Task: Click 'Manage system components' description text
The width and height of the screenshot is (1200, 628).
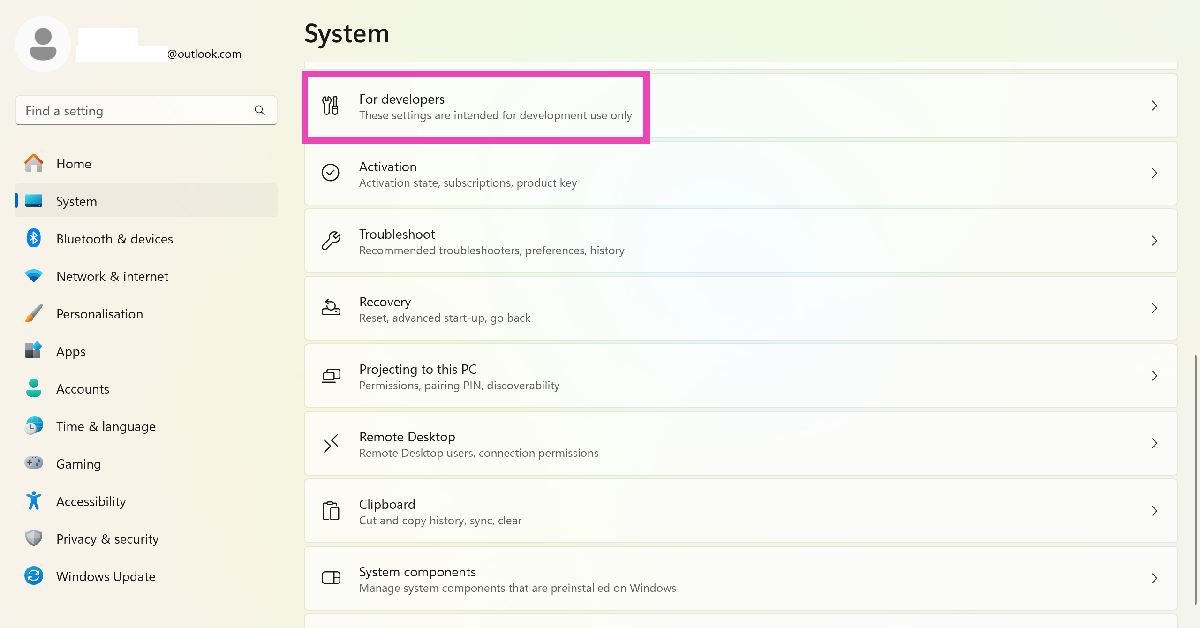Action: click(x=518, y=588)
